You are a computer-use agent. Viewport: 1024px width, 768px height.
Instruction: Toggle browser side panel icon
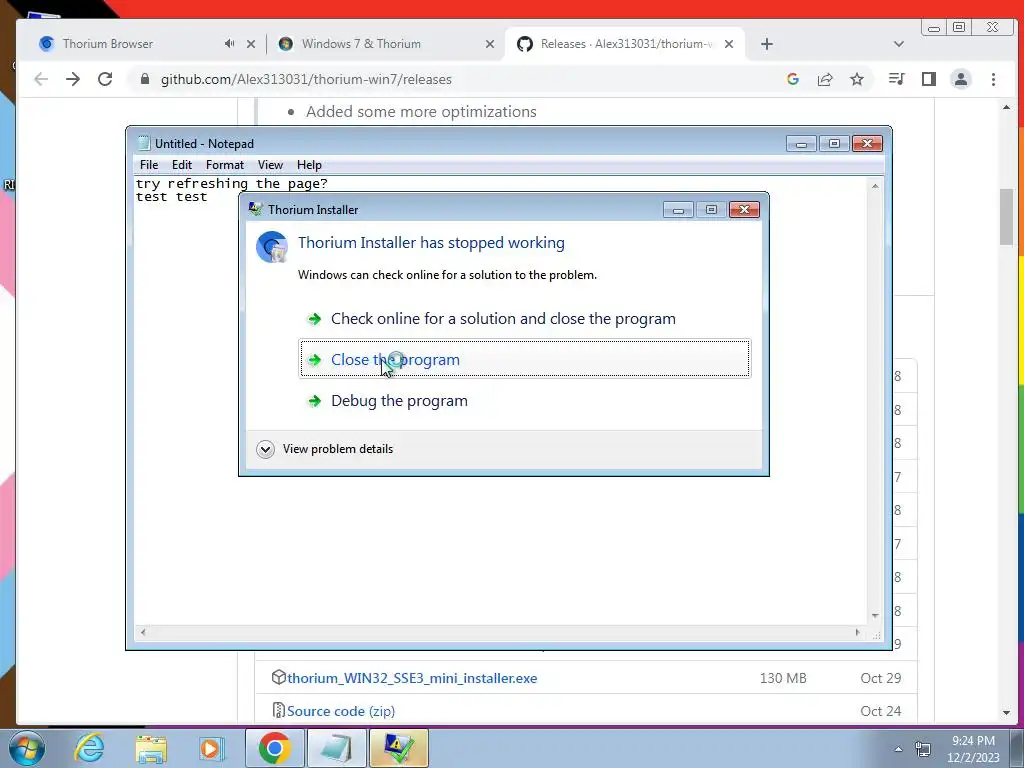tap(929, 79)
